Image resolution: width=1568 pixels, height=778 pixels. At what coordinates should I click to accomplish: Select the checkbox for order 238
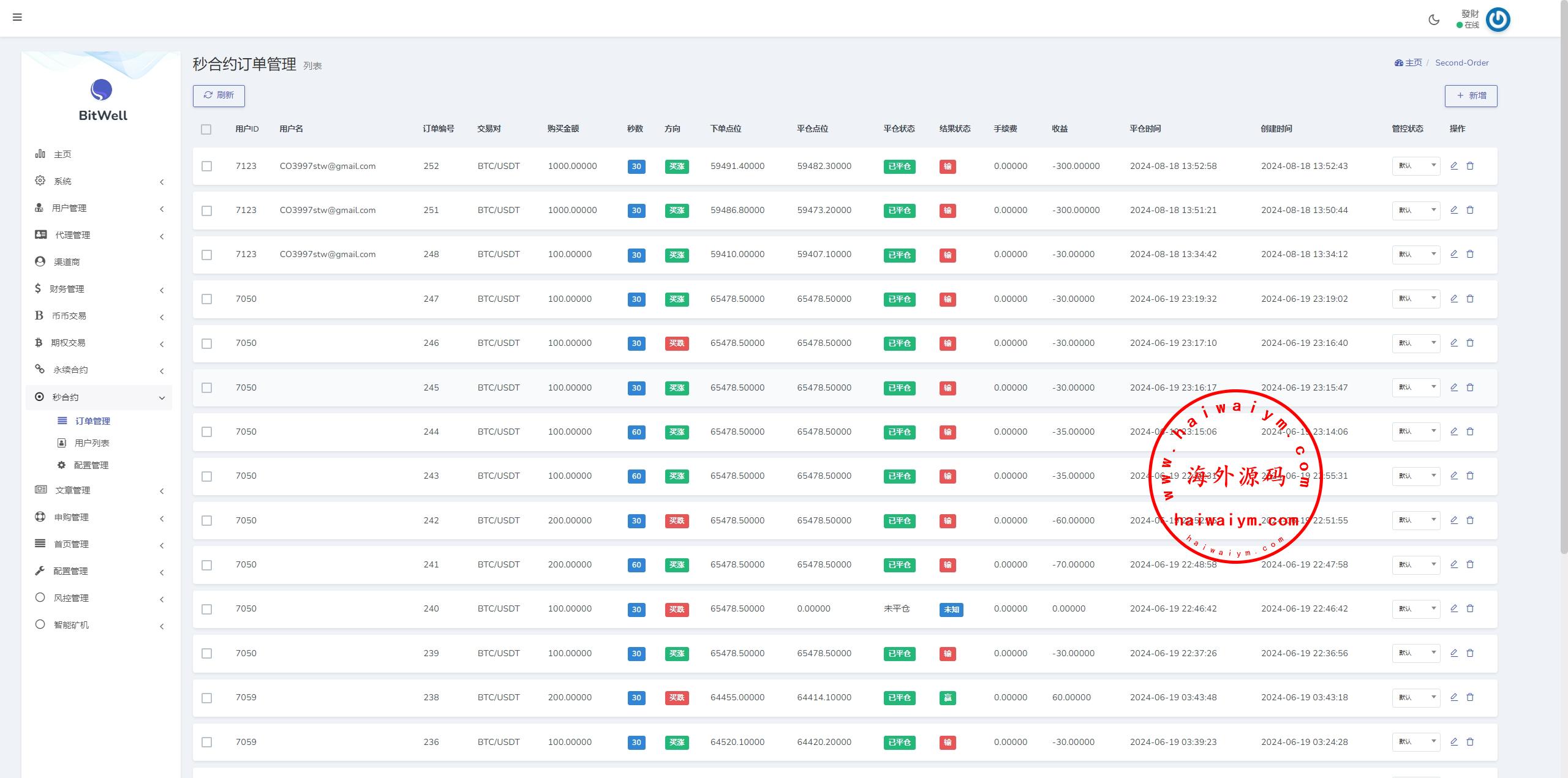[207, 698]
